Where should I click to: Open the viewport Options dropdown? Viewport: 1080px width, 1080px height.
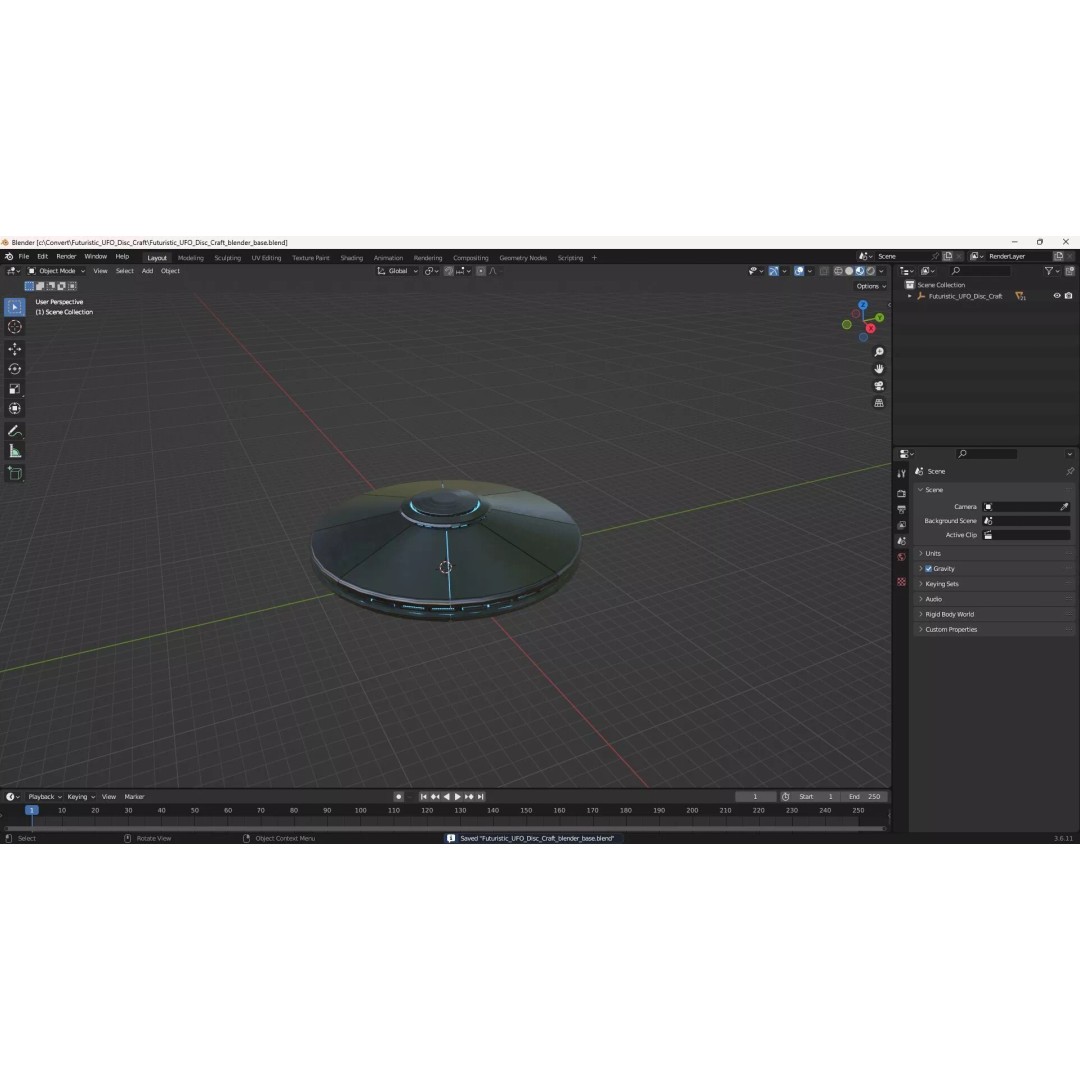click(871, 286)
